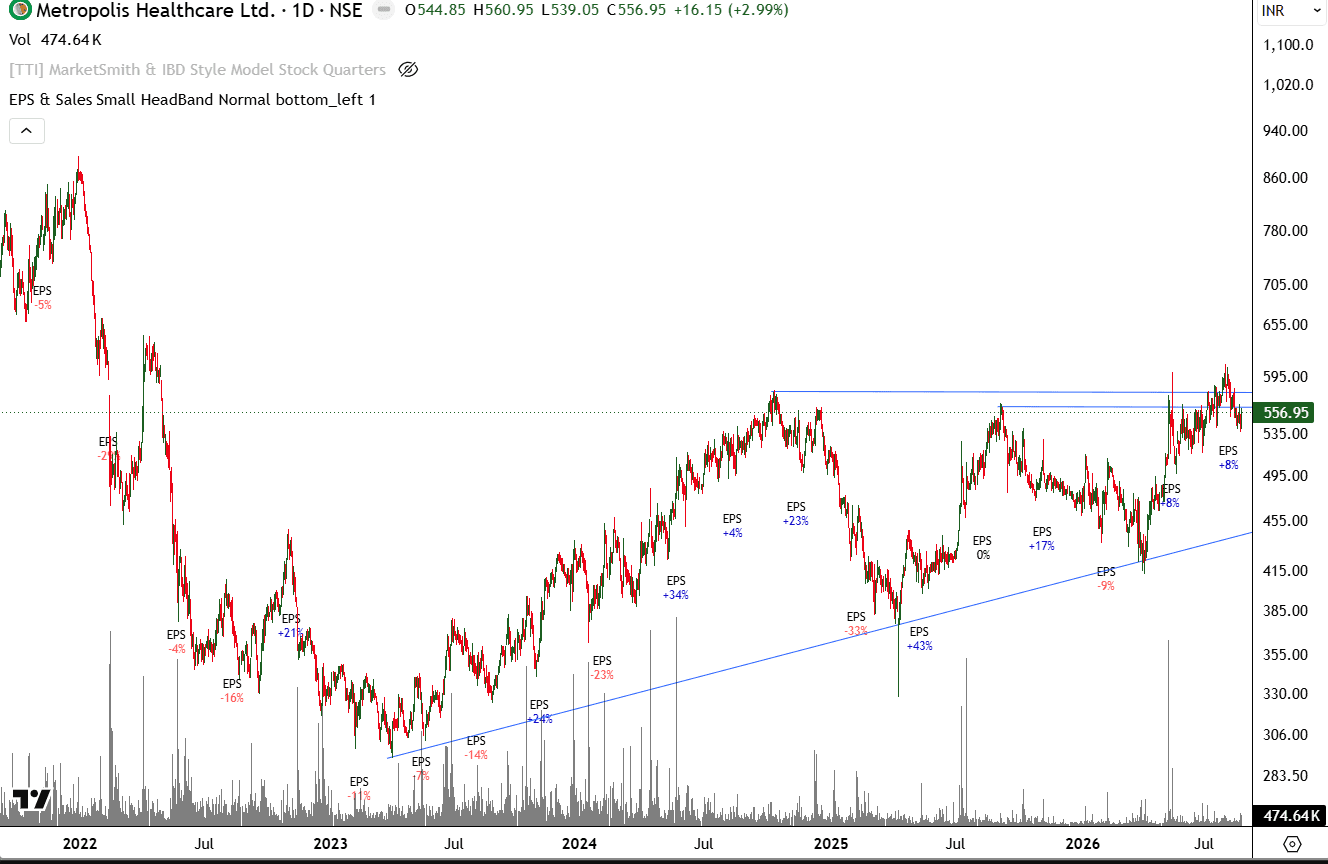This screenshot has height=864, width=1328.
Task: Click the EPS -5% marker
Action: pos(42,298)
